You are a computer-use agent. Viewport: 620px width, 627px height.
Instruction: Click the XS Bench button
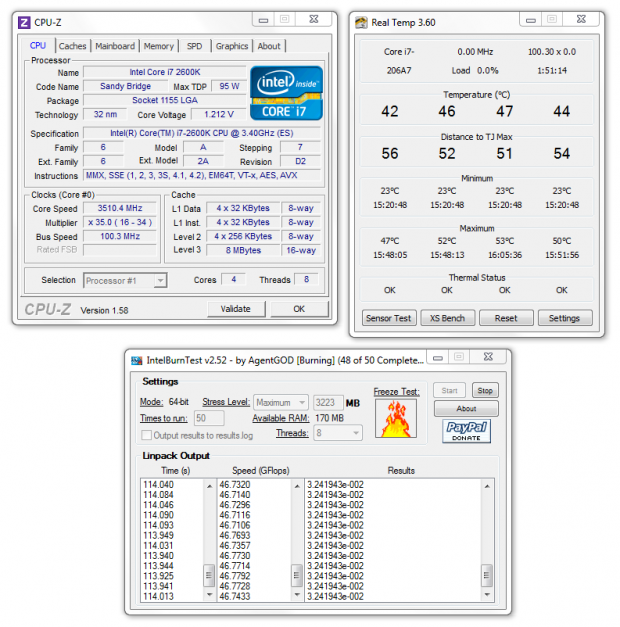(x=448, y=318)
